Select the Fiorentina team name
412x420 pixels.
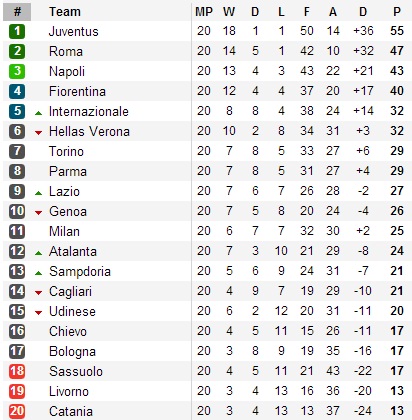tap(77, 92)
